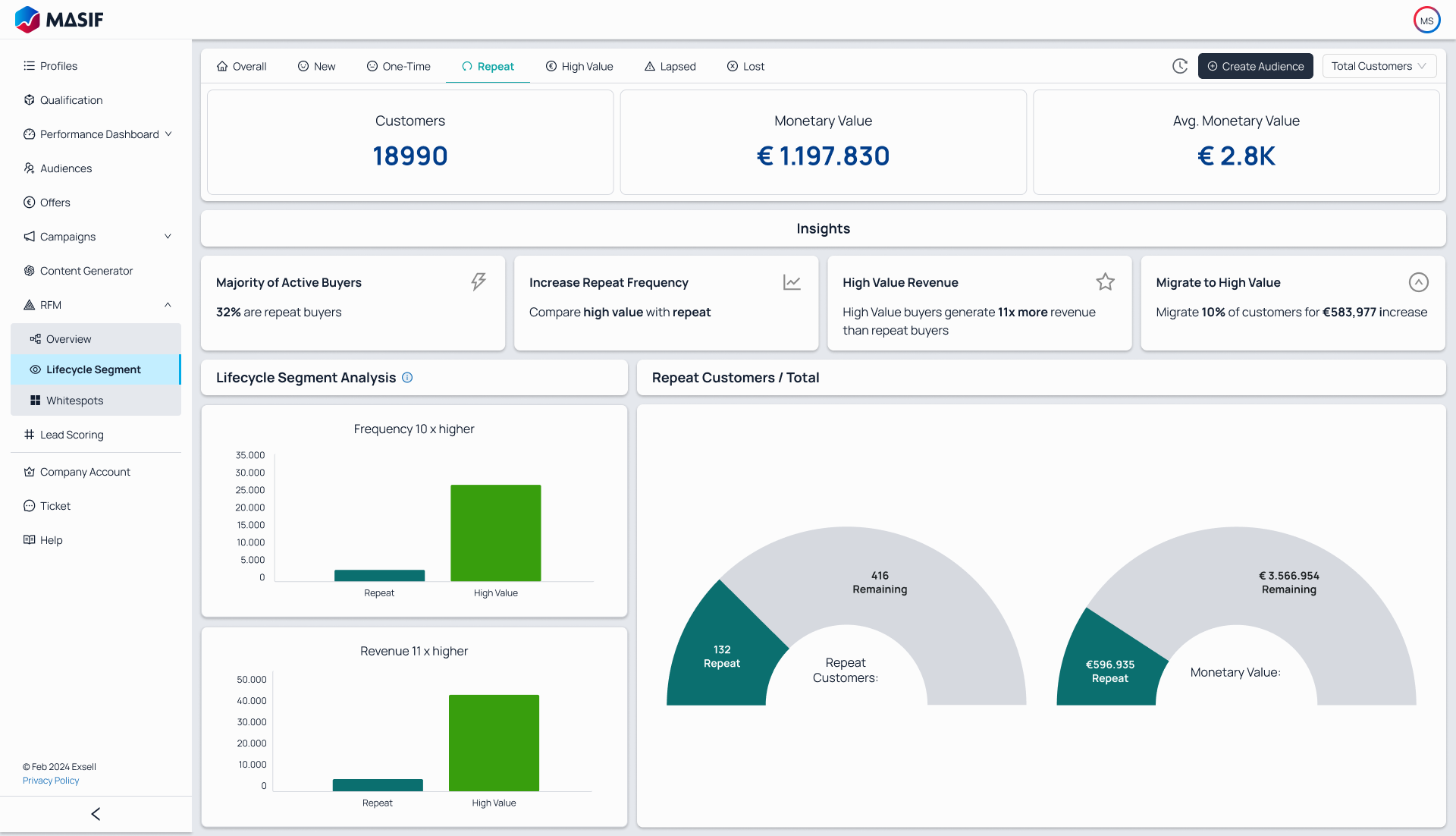The width and height of the screenshot is (1456, 836).
Task: Click the history clock icon on toolbar
Action: tap(1180, 66)
